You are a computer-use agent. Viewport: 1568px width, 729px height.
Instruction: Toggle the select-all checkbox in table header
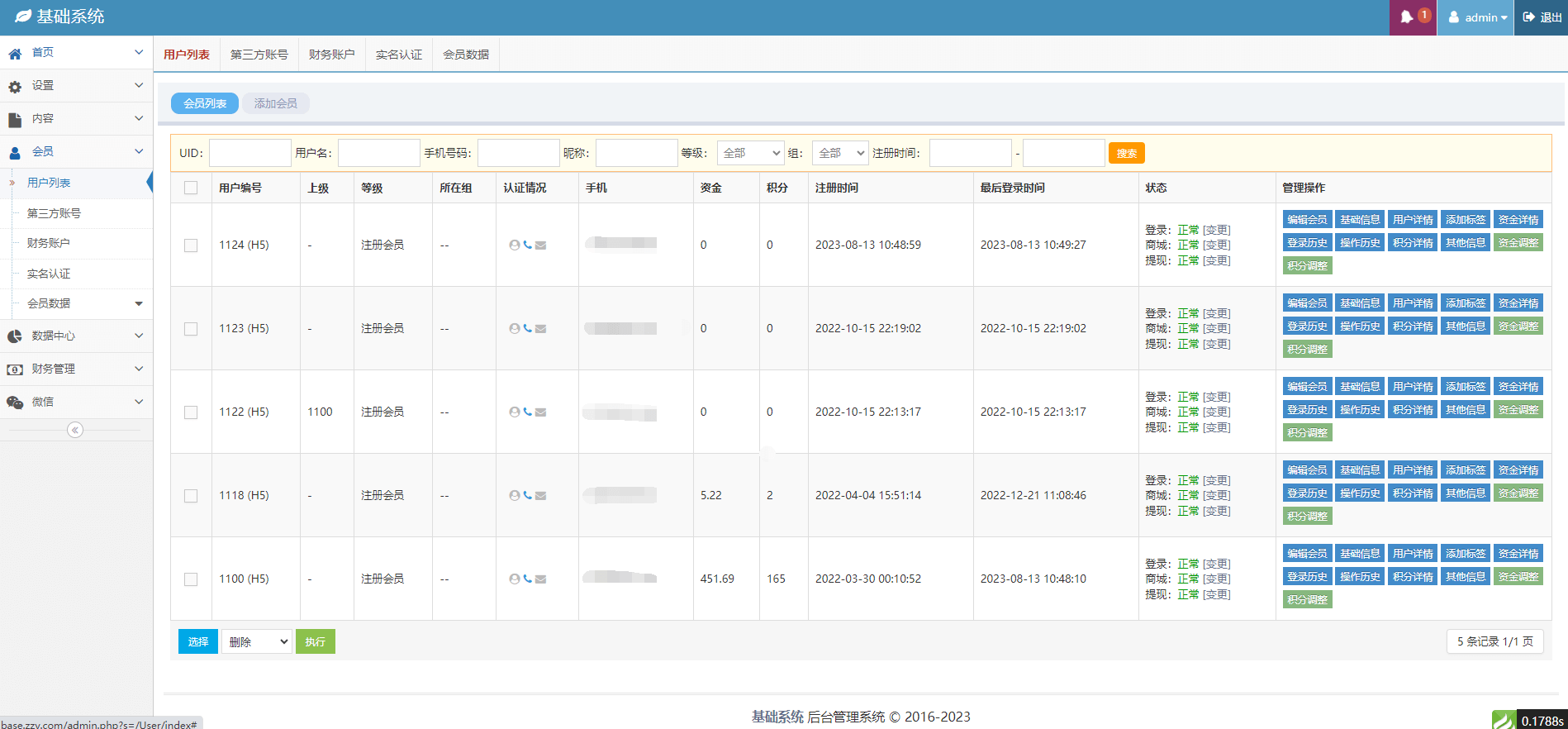tap(191, 188)
